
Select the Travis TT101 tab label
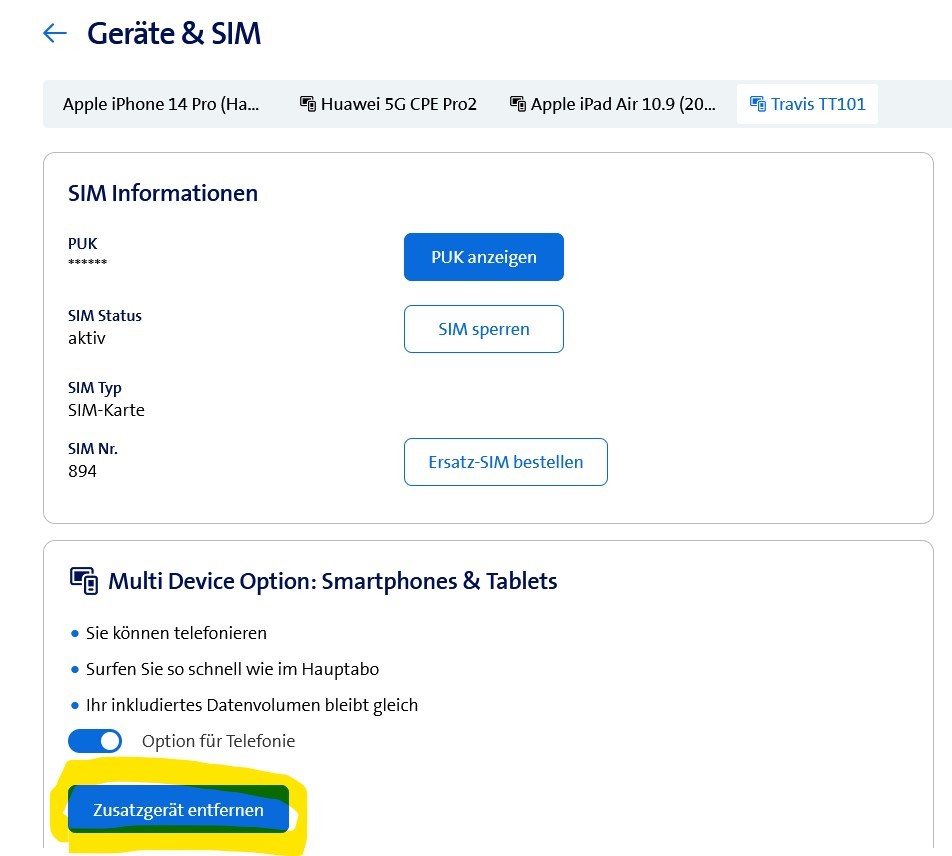point(818,104)
